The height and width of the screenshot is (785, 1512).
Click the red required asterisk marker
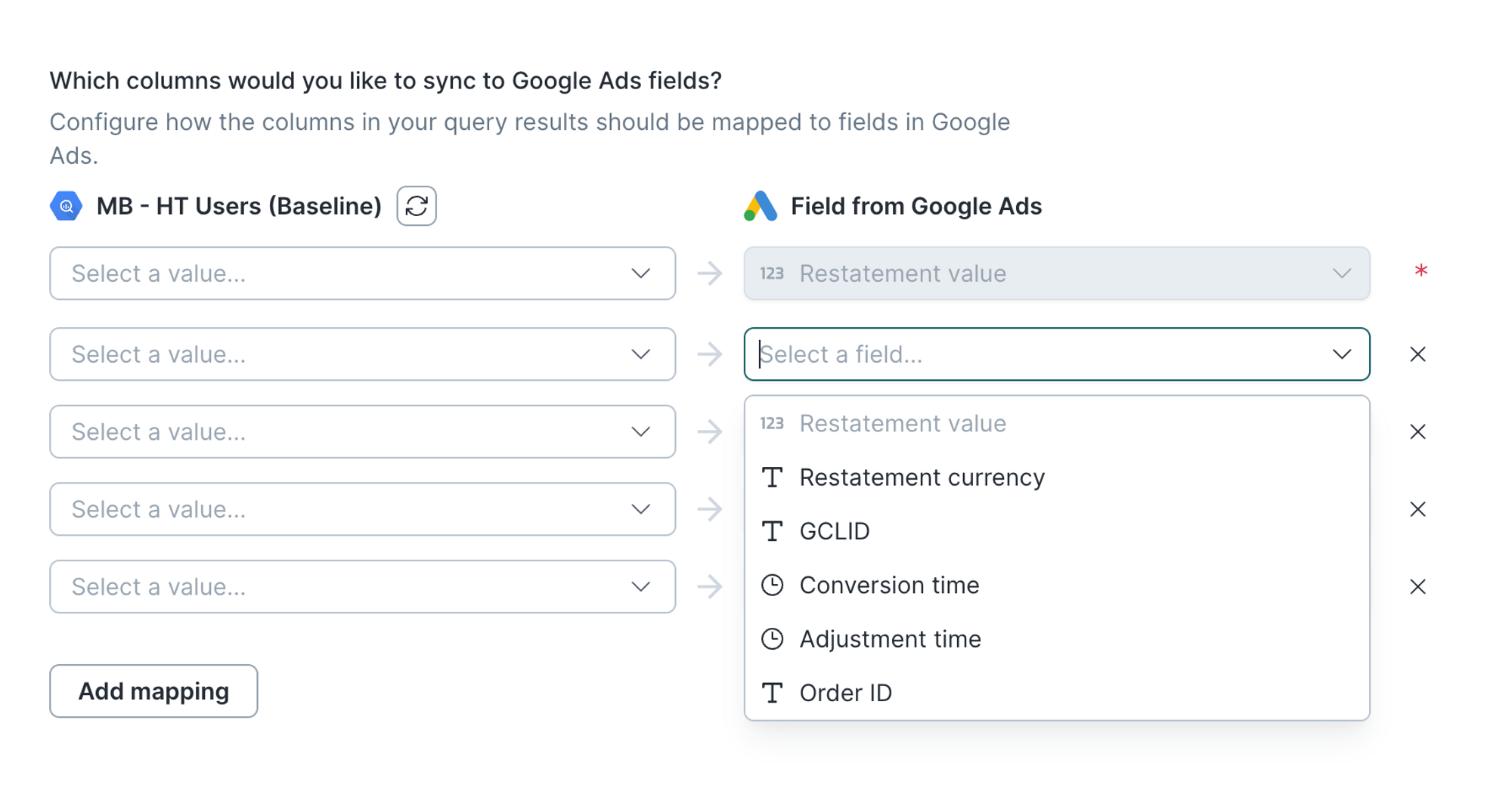(1421, 270)
